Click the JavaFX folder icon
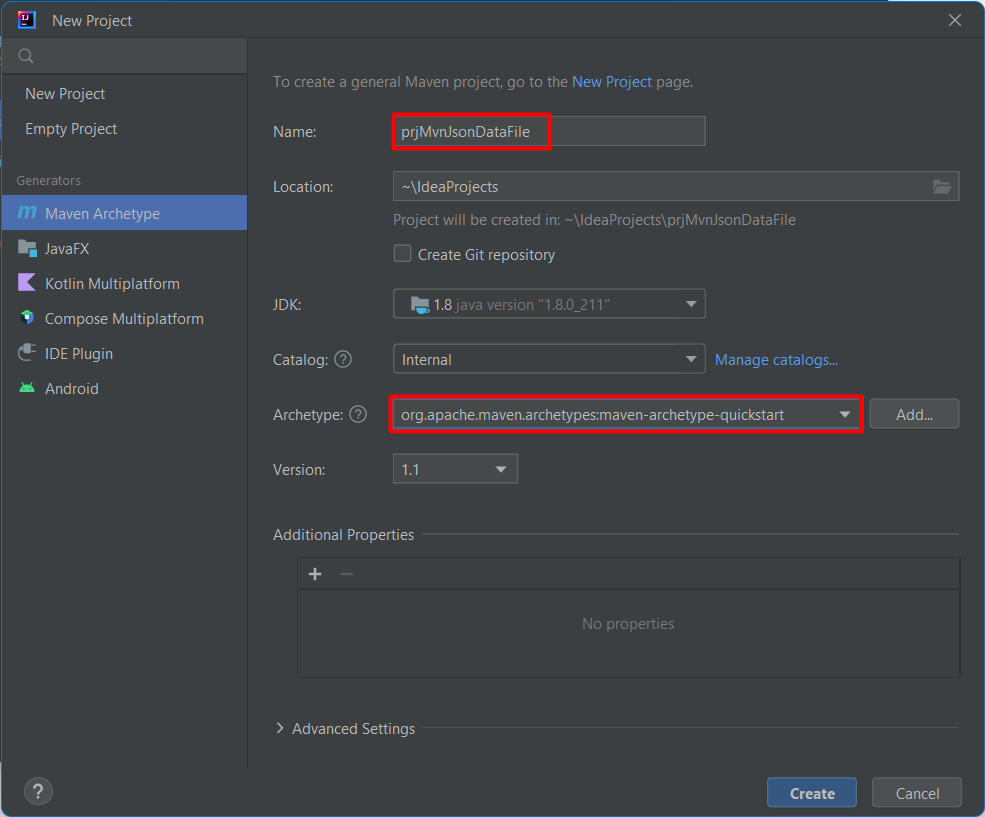985x817 pixels. tap(27, 248)
